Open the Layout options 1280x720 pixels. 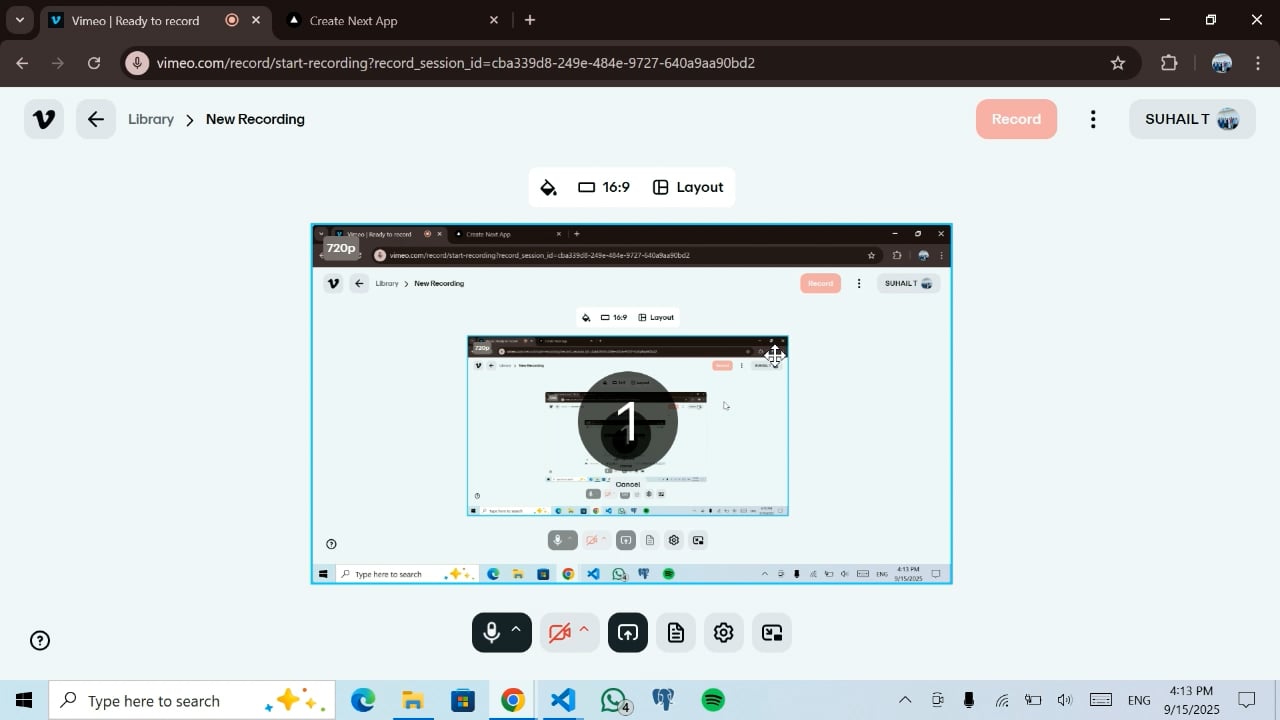tap(688, 187)
